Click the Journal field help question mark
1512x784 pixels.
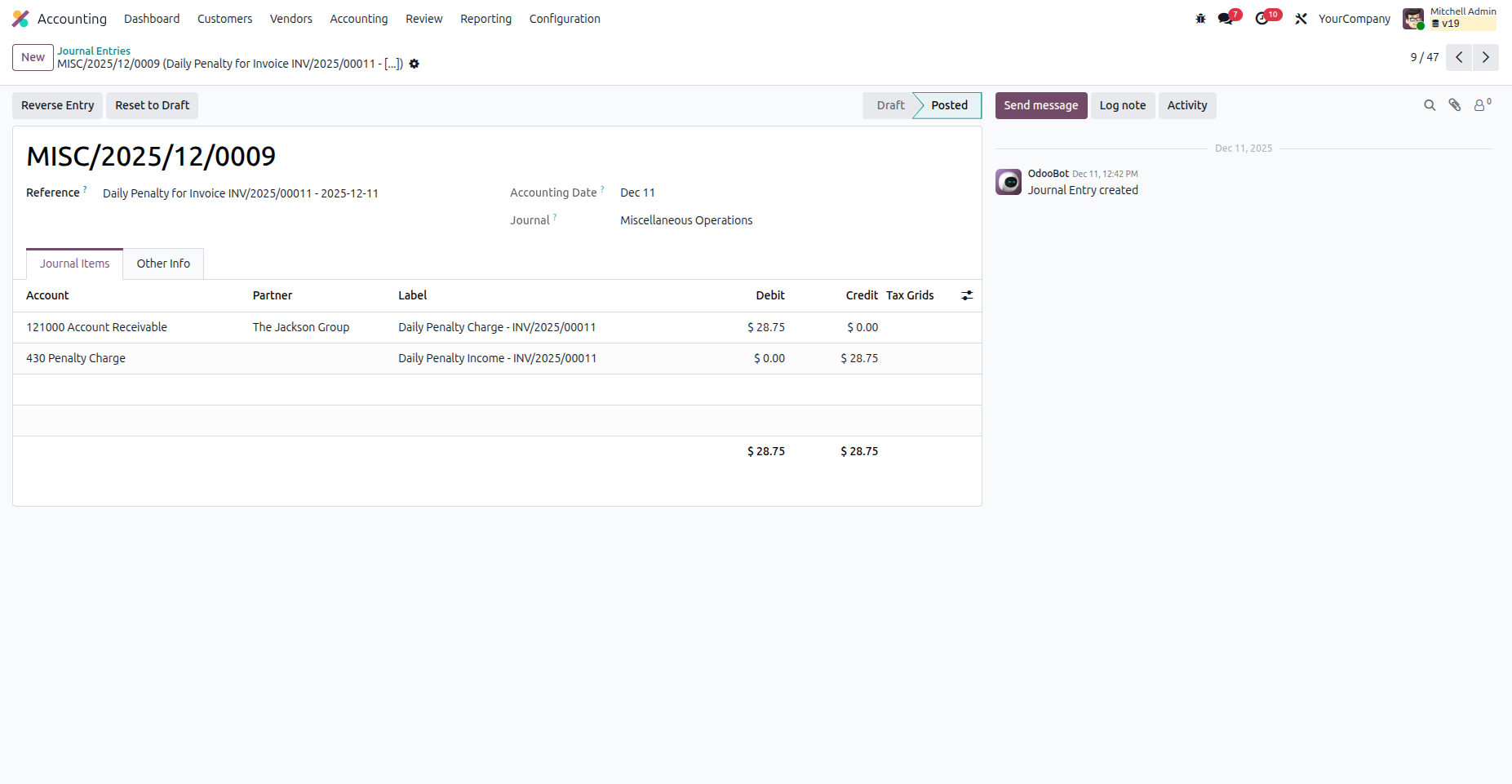(x=555, y=216)
